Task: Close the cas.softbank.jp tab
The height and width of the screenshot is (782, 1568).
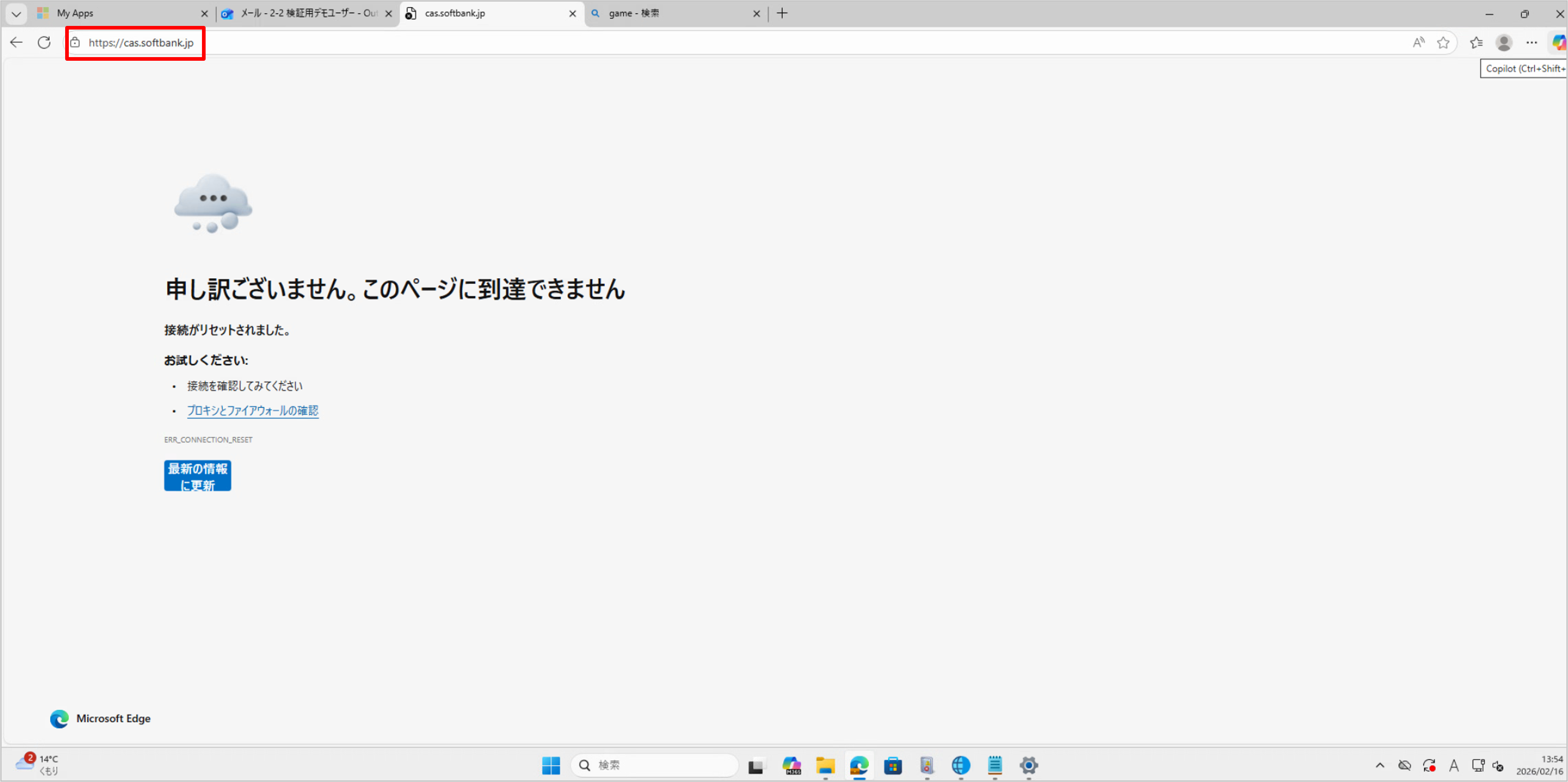Action: [x=572, y=13]
